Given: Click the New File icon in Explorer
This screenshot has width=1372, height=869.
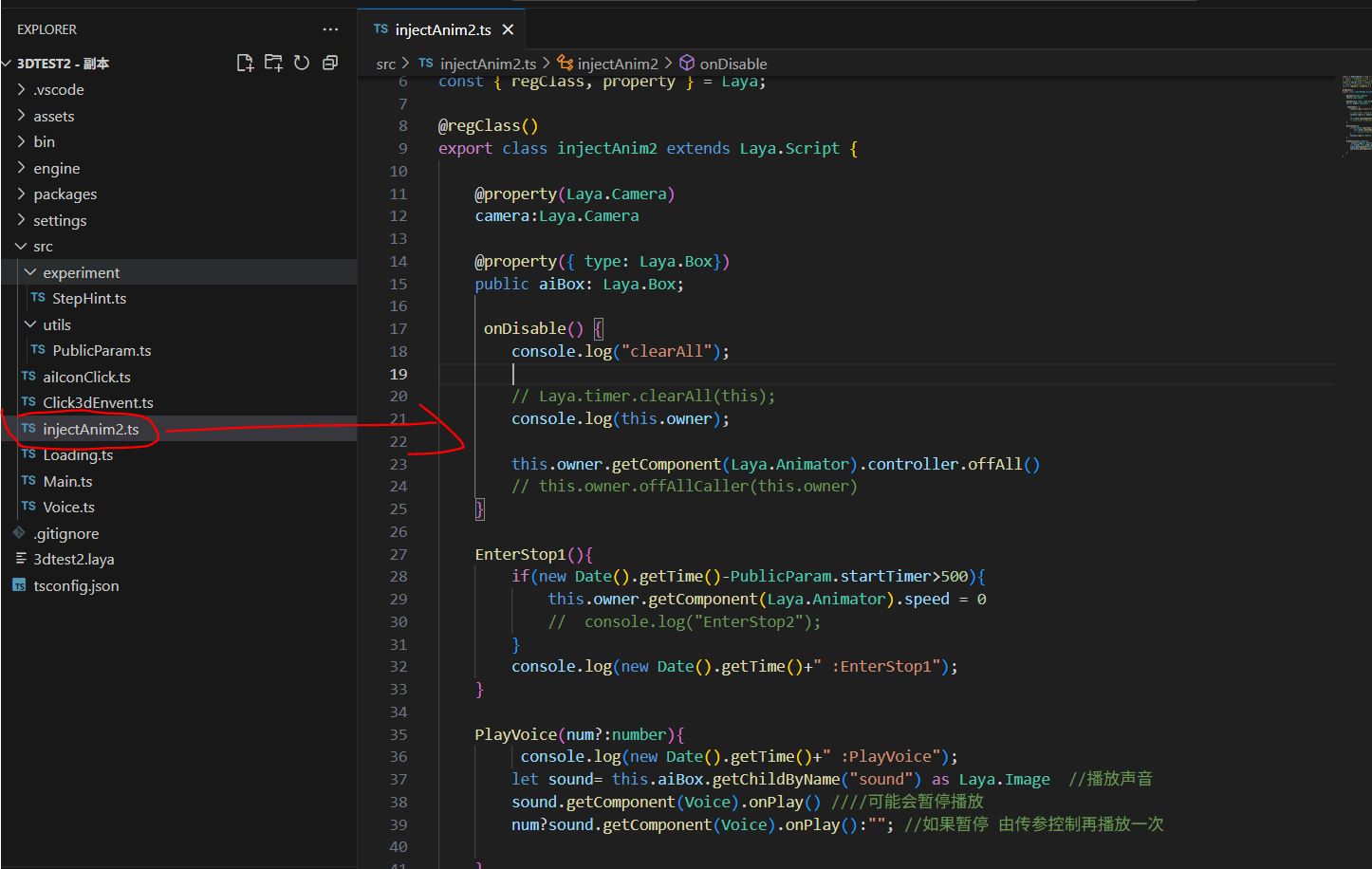Looking at the screenshot, I should tap(245, 64).
